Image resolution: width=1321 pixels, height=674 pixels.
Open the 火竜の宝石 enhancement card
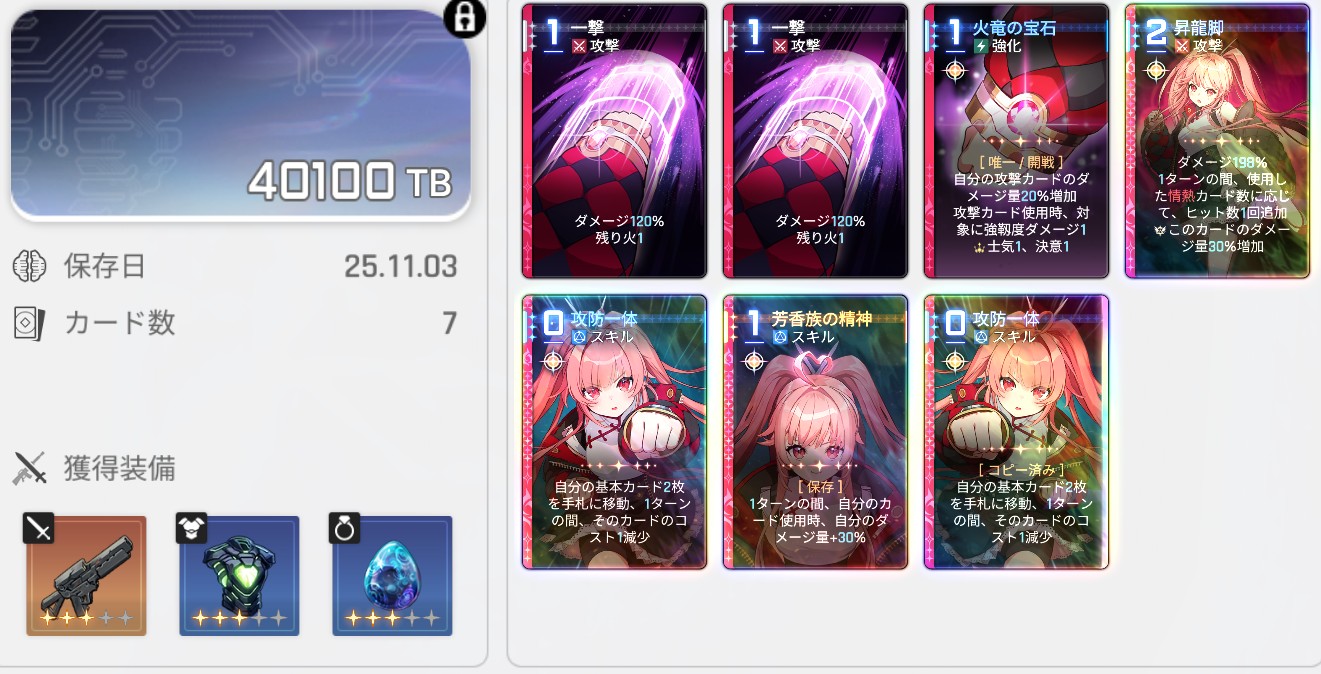1016,141
